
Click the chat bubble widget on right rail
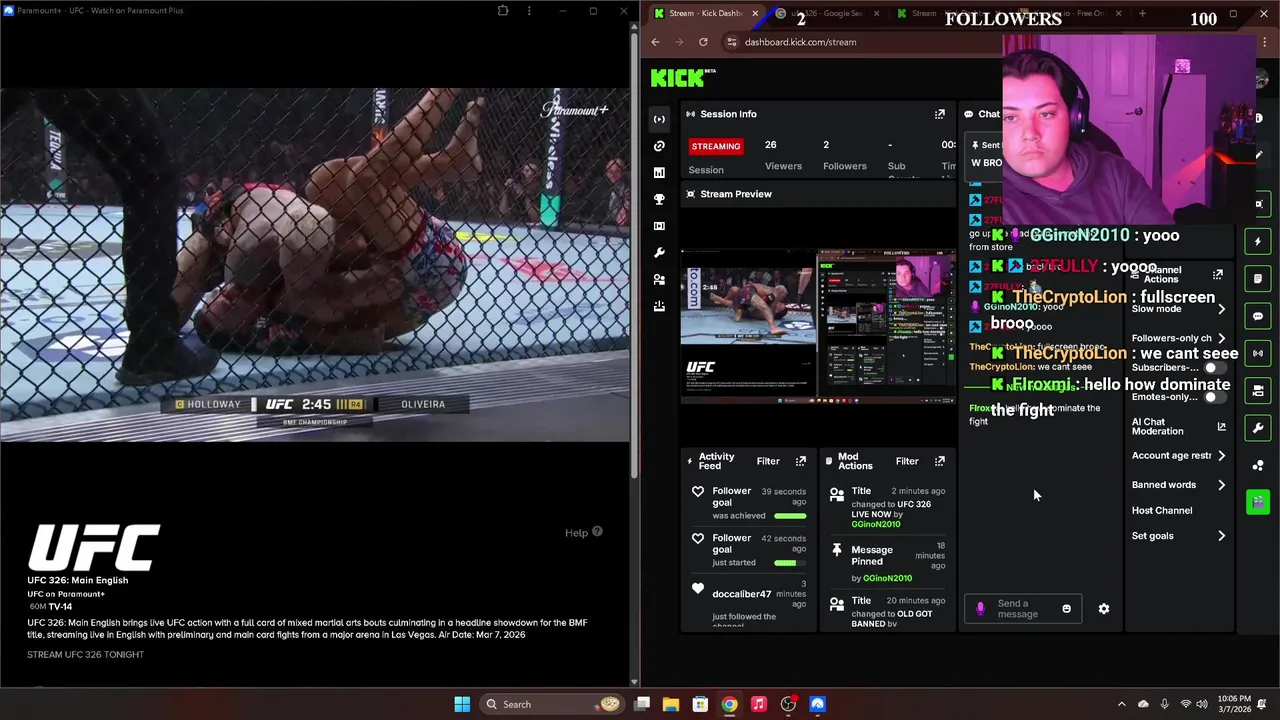pyautogui.click(x=1258, y=316)
